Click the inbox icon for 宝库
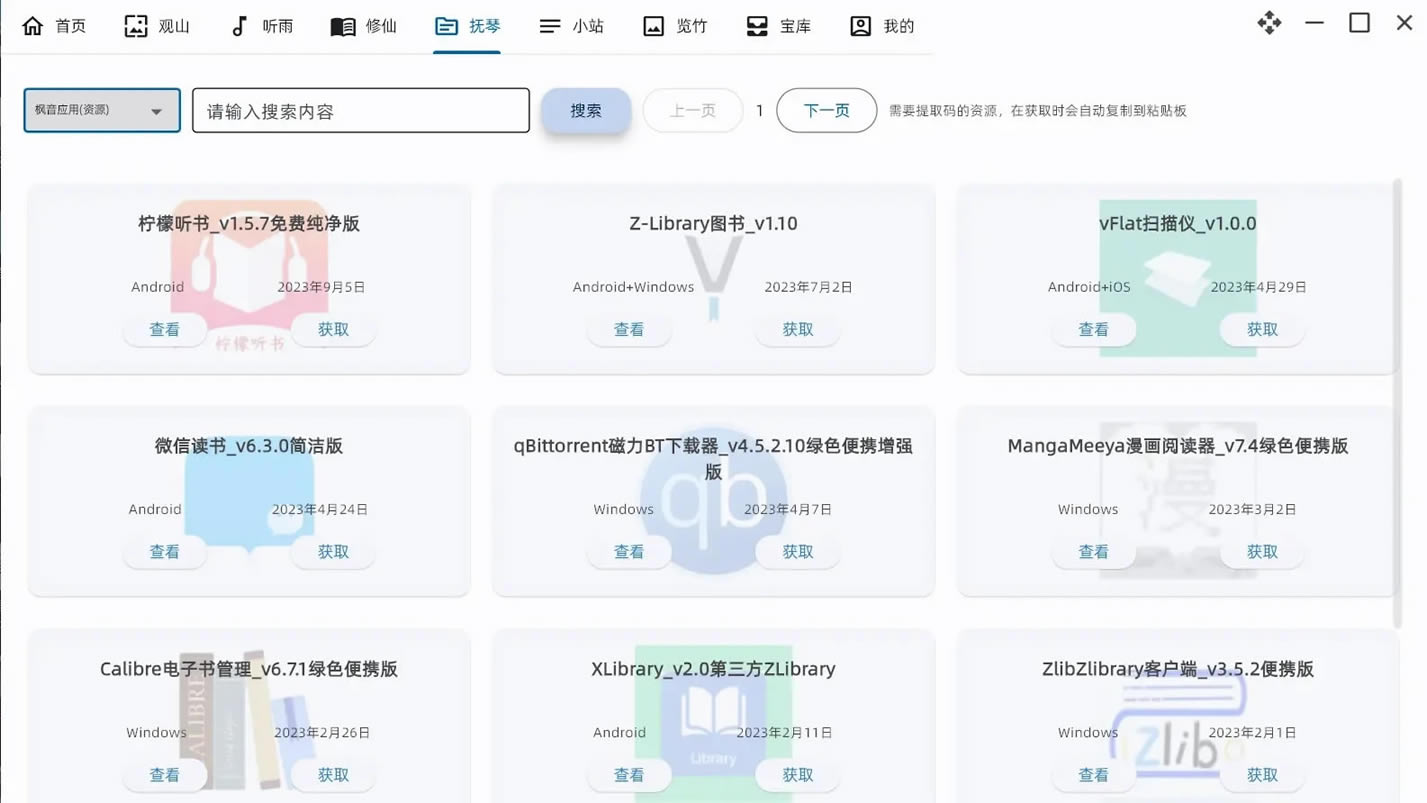1427x803 pixels. pos(757,26)
